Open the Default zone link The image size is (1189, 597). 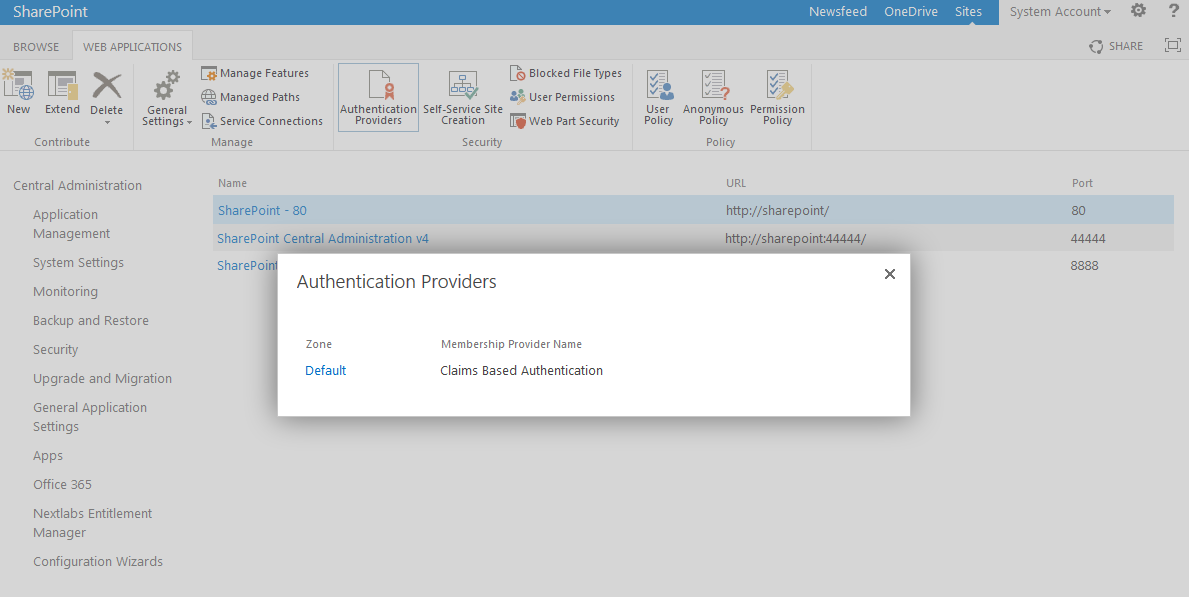(325, 370)
